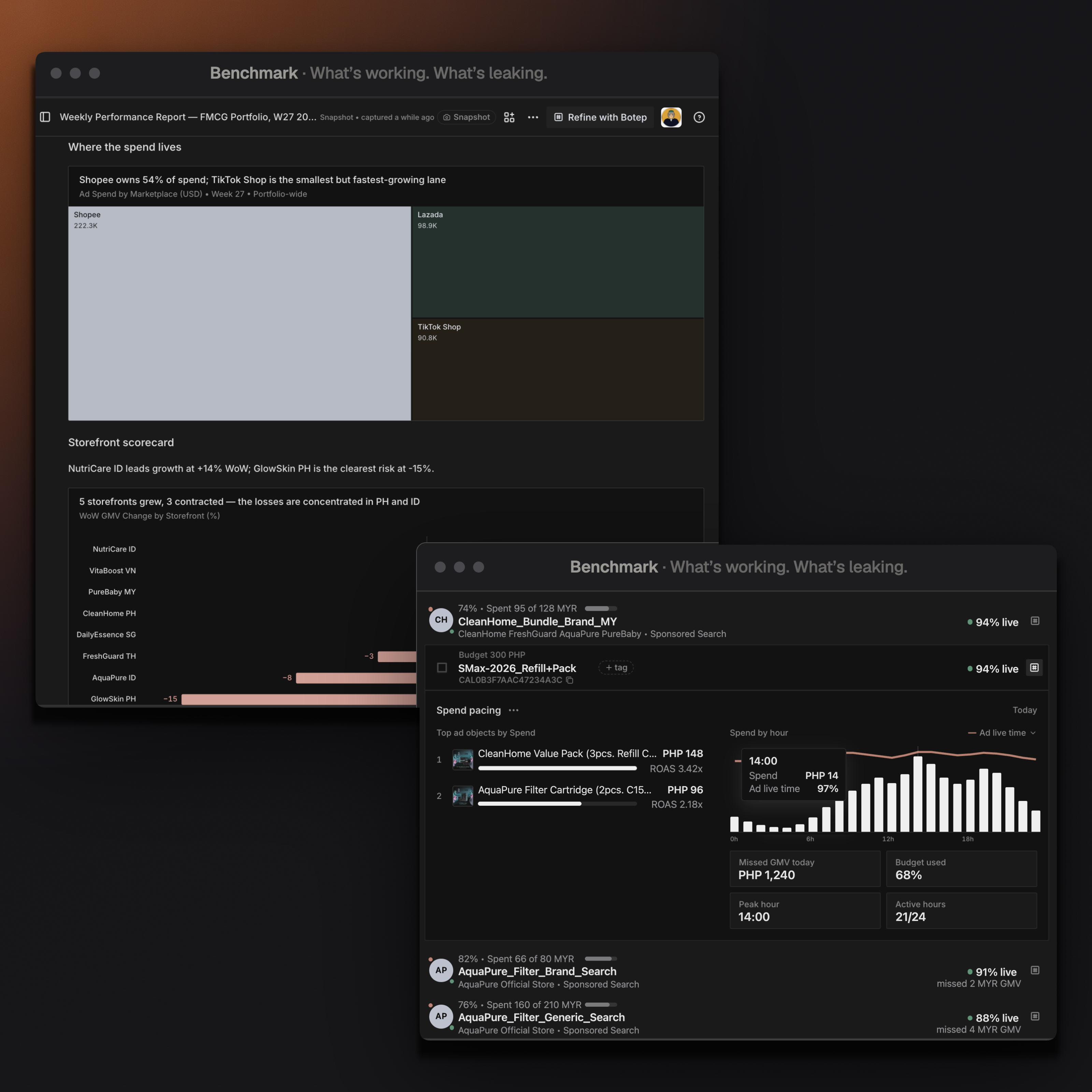Click the ROAS 2.18x value

click(x=677, y=804)
